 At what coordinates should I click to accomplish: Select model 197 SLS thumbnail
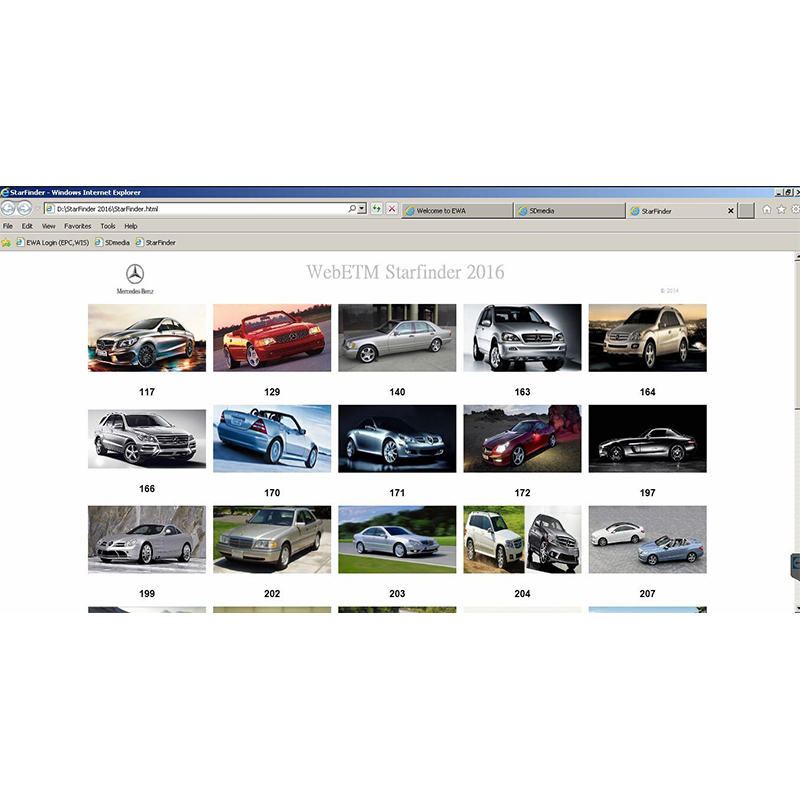pyautogui.click(x=647, y=439)
